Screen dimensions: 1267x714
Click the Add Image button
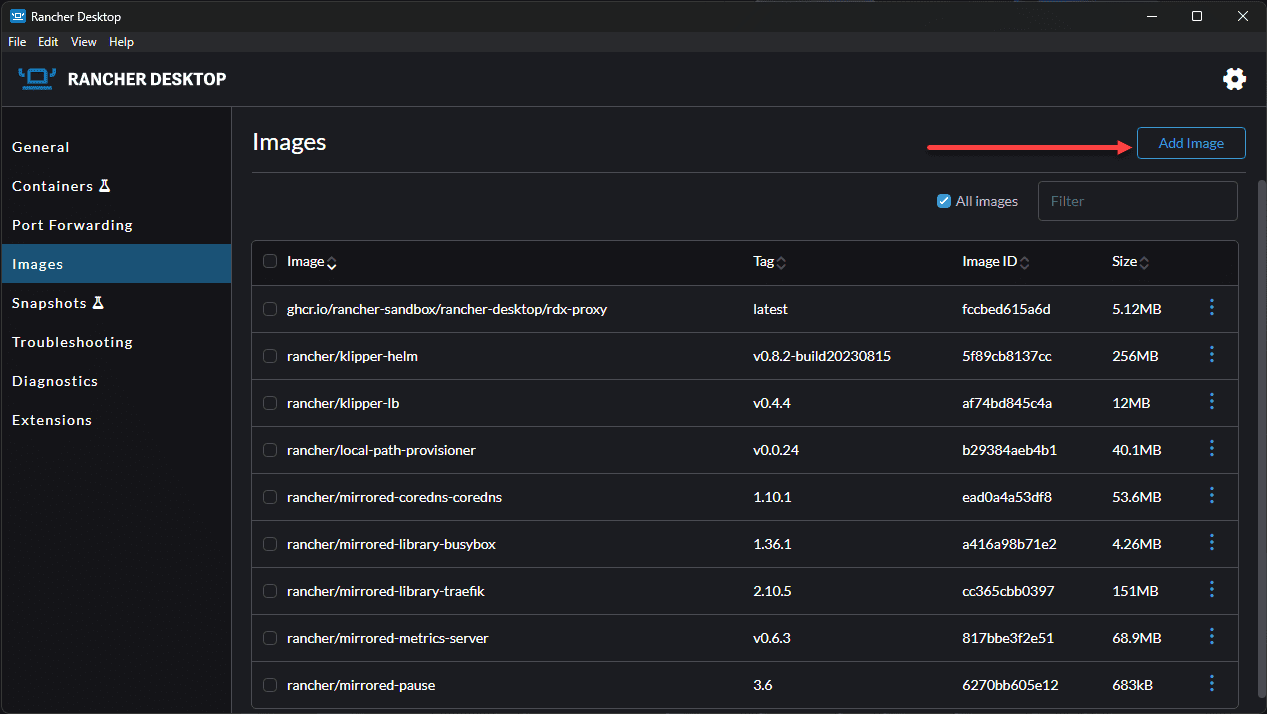point(1190,143)
